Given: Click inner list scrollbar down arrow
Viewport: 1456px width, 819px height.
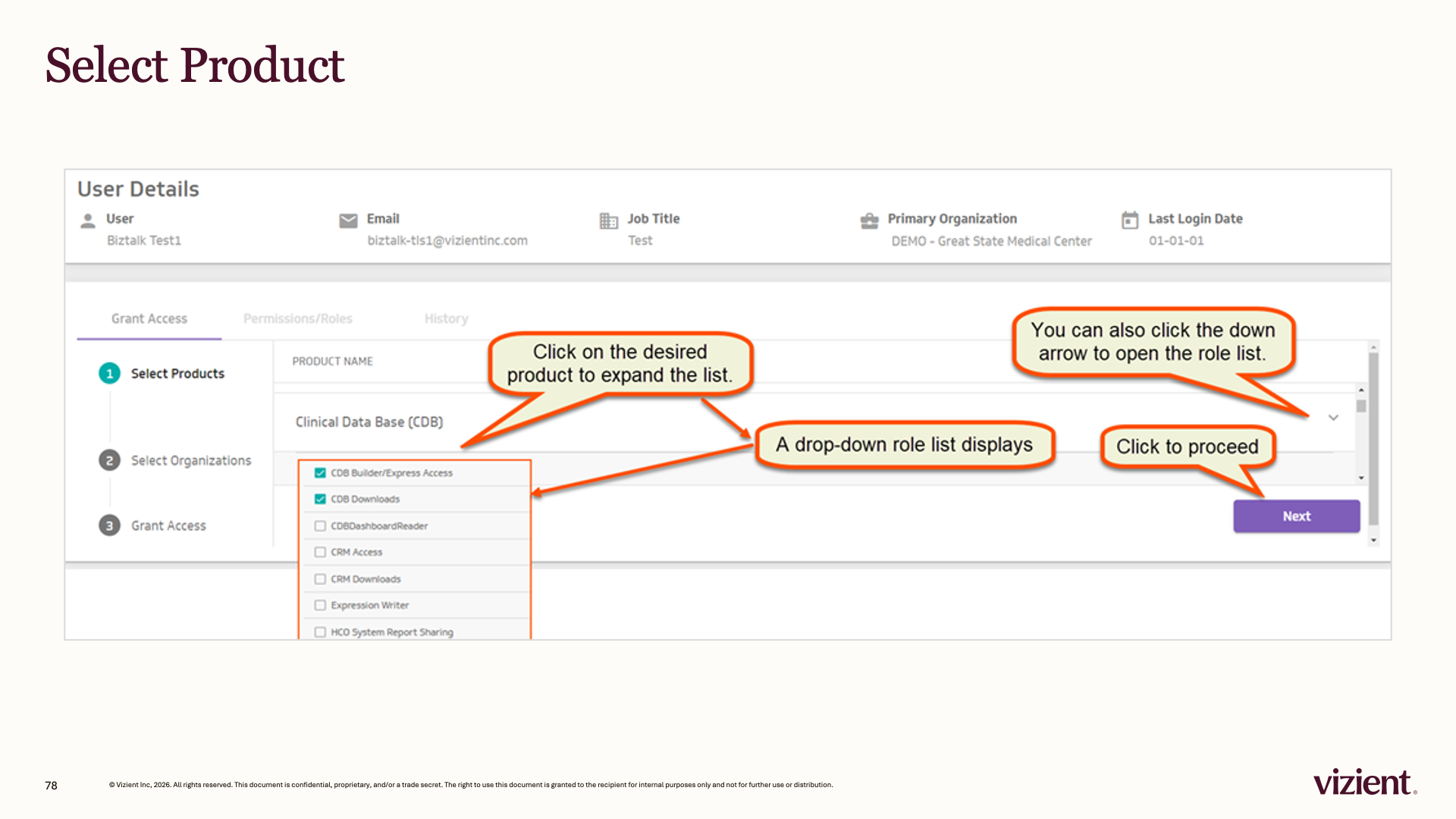Looking at the screenshot, I should (1361, 478).
